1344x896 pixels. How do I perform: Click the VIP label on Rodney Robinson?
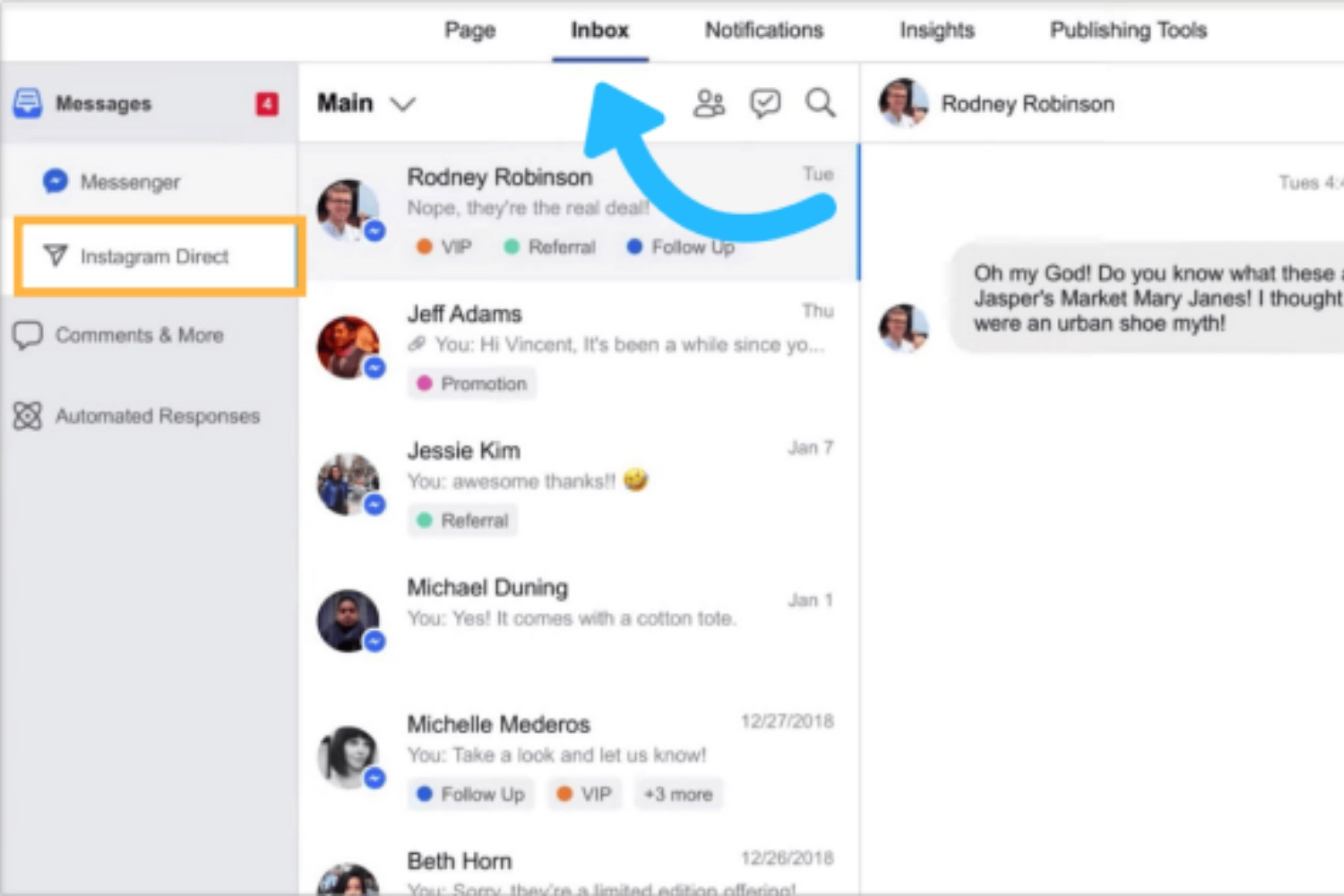point(444,246)
